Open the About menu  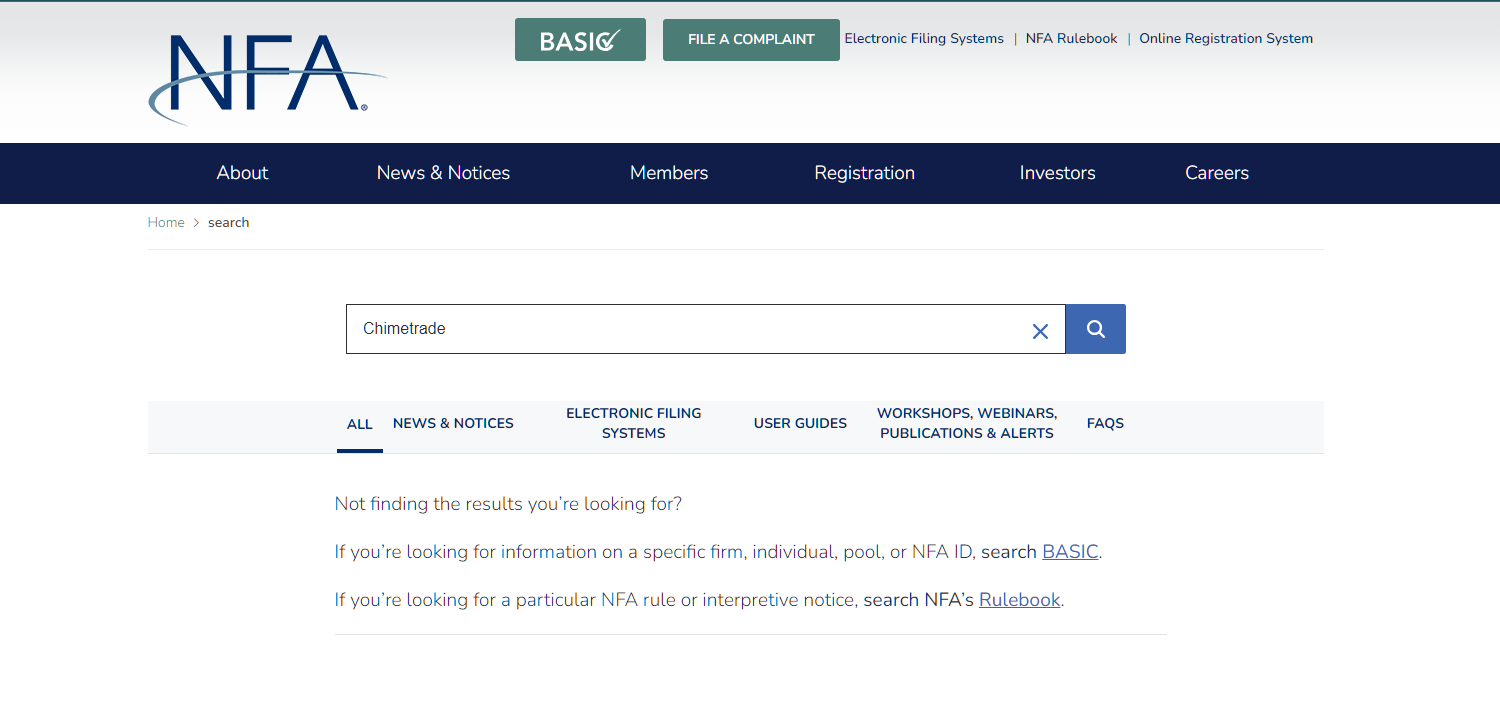(x=242, y=173)
